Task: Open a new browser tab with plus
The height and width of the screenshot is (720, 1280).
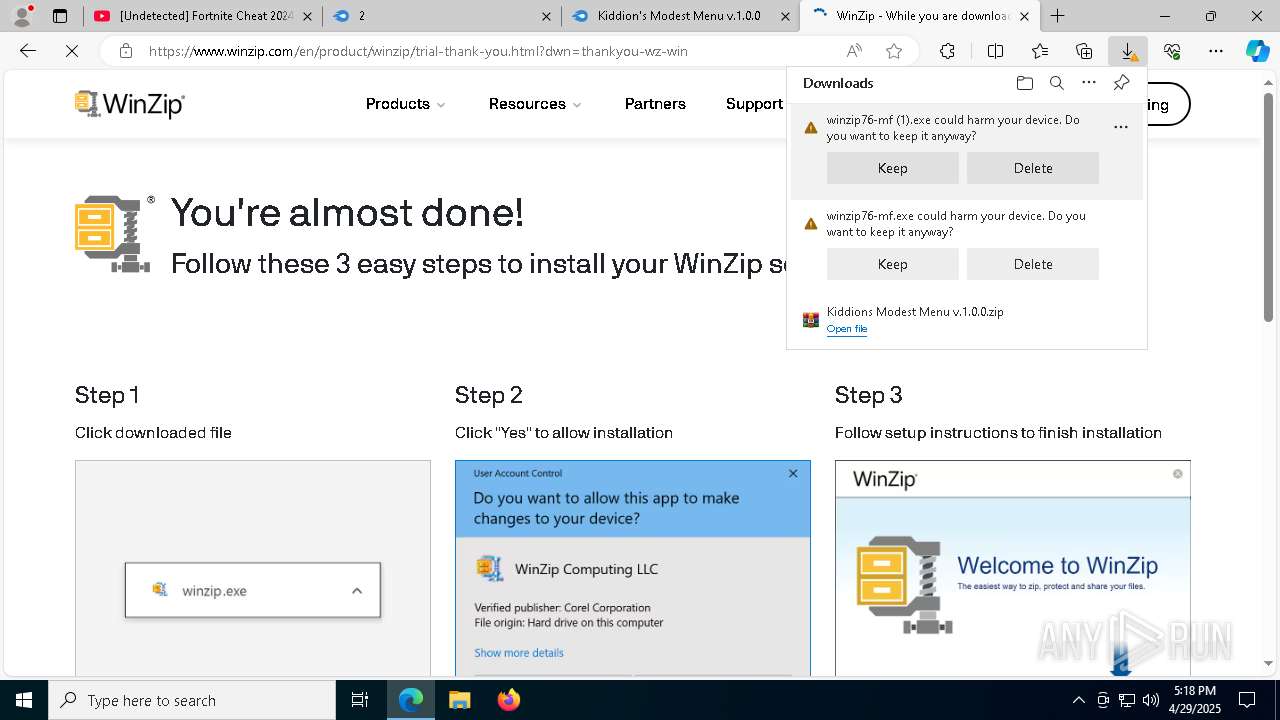Action: [1057, 16]
